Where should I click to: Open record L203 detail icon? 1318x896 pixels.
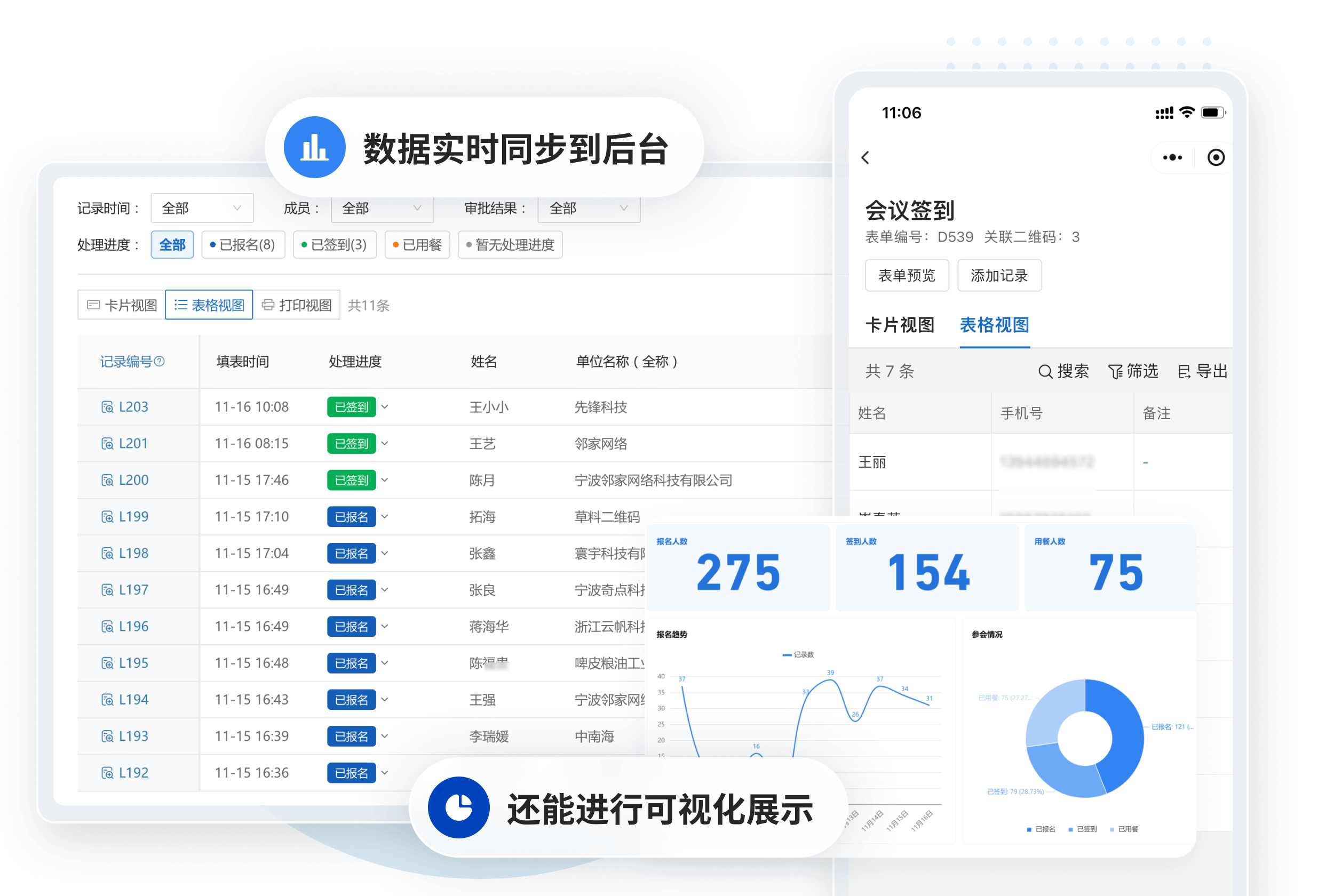pyautogui.click(x=107, y=407)
